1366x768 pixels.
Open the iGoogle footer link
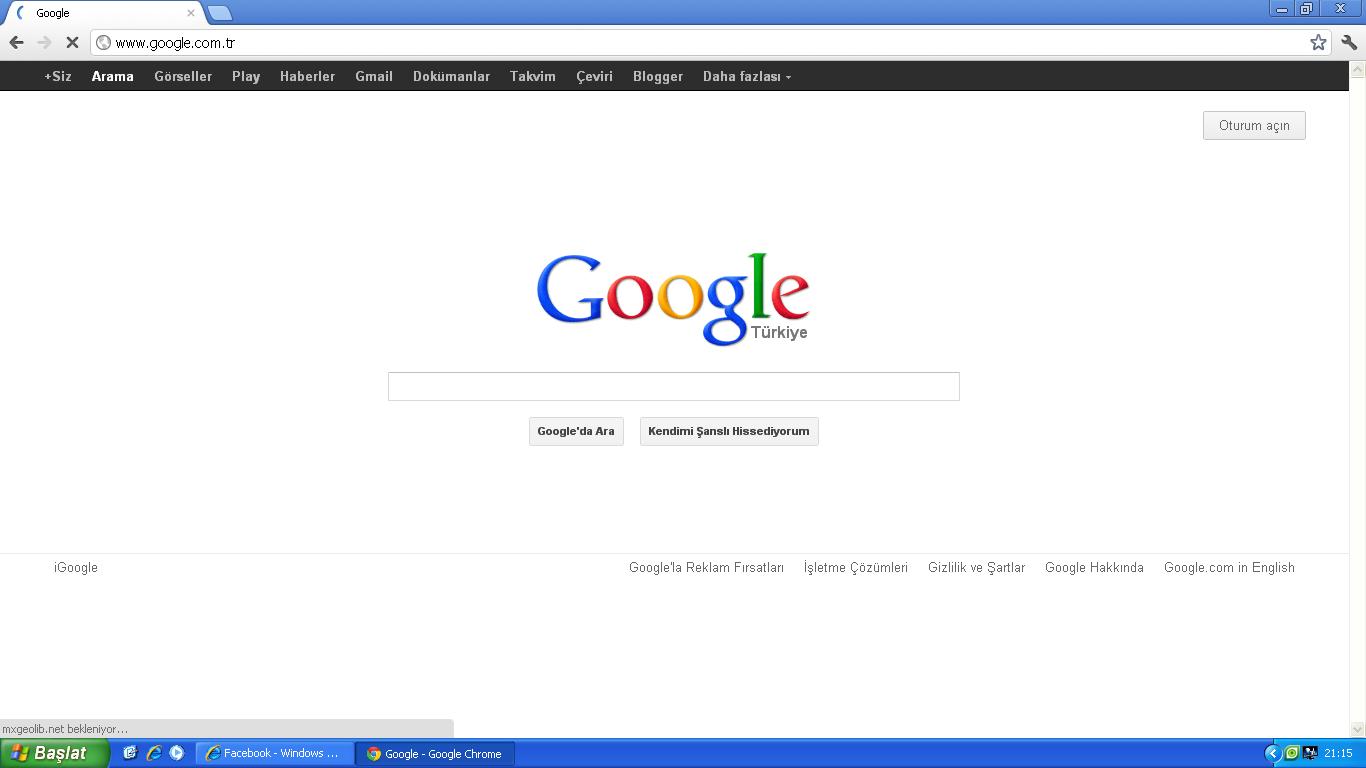pyautogui.click(x=76, y=567)
